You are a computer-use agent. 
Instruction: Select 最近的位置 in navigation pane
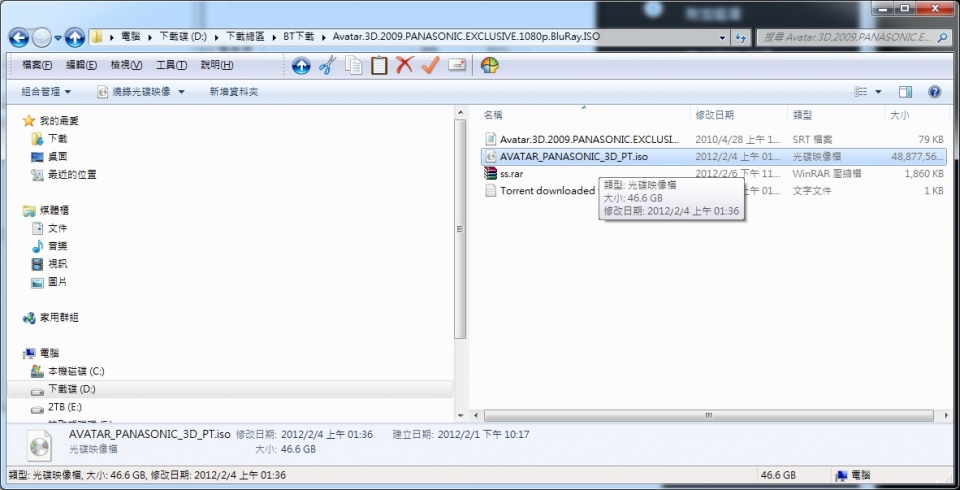click(x=72, y=175)
